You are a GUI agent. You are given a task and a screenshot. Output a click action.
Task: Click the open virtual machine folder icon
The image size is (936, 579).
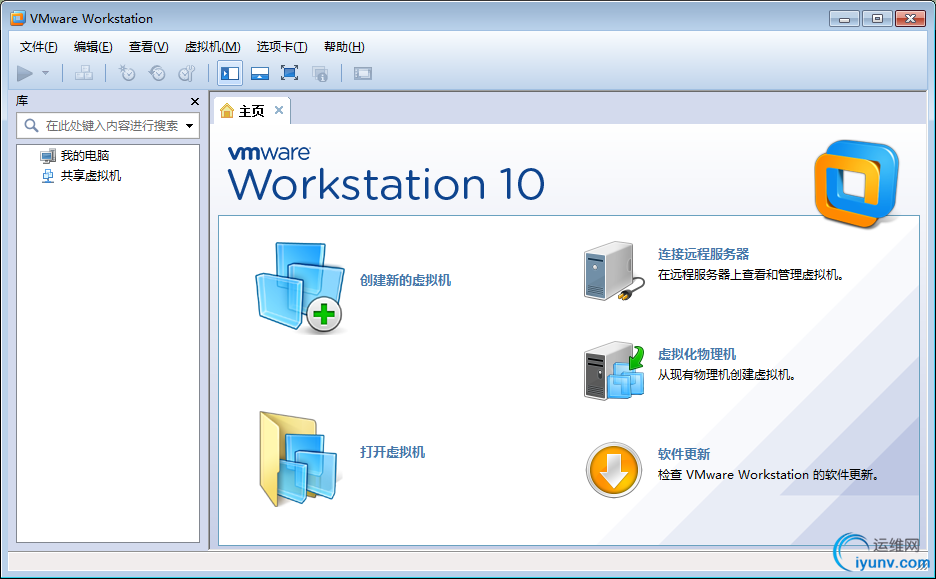298,459
